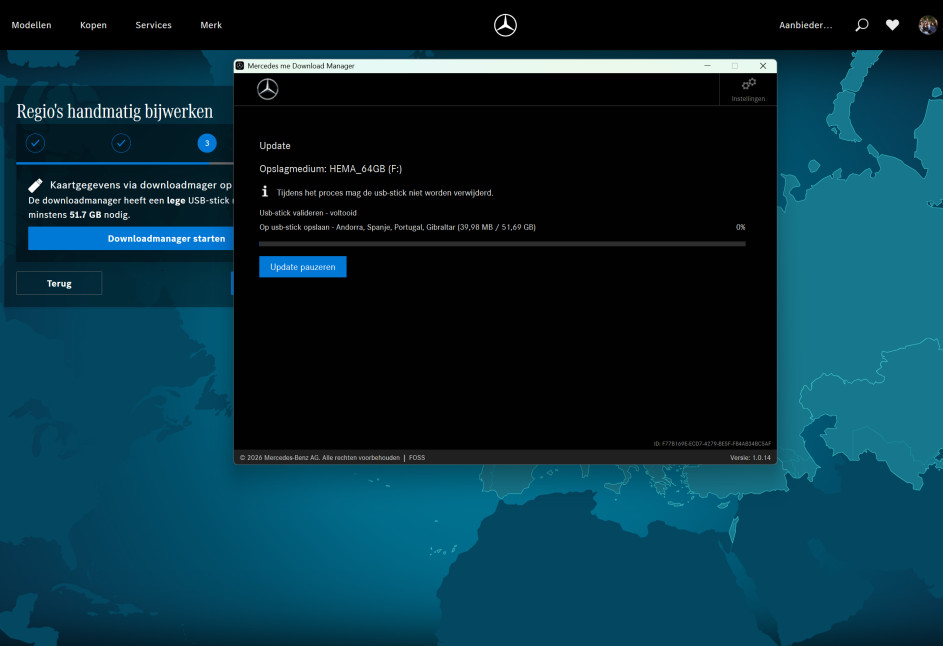Click the Update heading
943x646 pixels.
[x=275, y=146]
